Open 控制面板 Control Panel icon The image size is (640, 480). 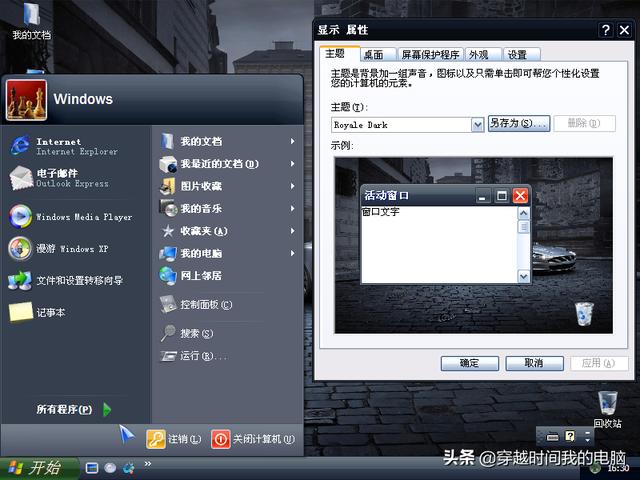[x=168, y=304]
